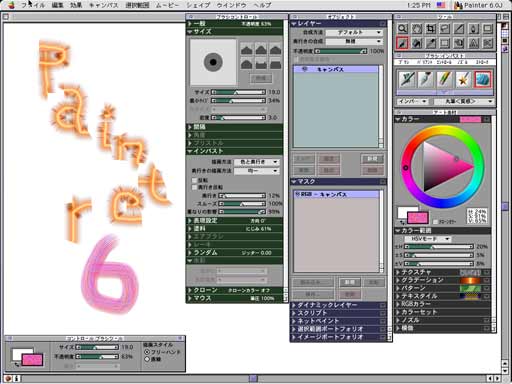Pick the third brush tip profile in top row
This screenshot has height=384, width=512.
click(x=275, y=50)
